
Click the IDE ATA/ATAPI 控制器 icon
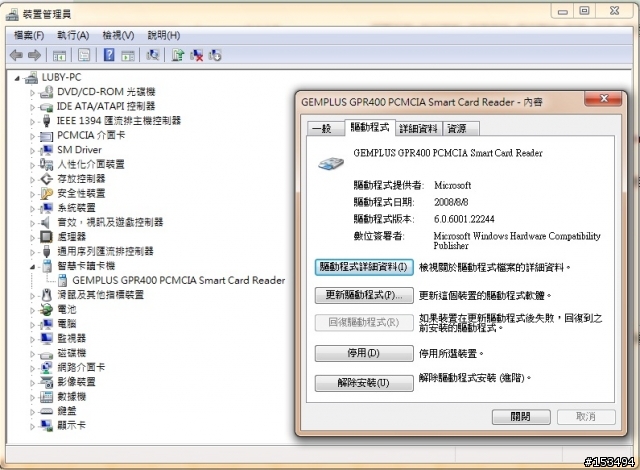46,107
